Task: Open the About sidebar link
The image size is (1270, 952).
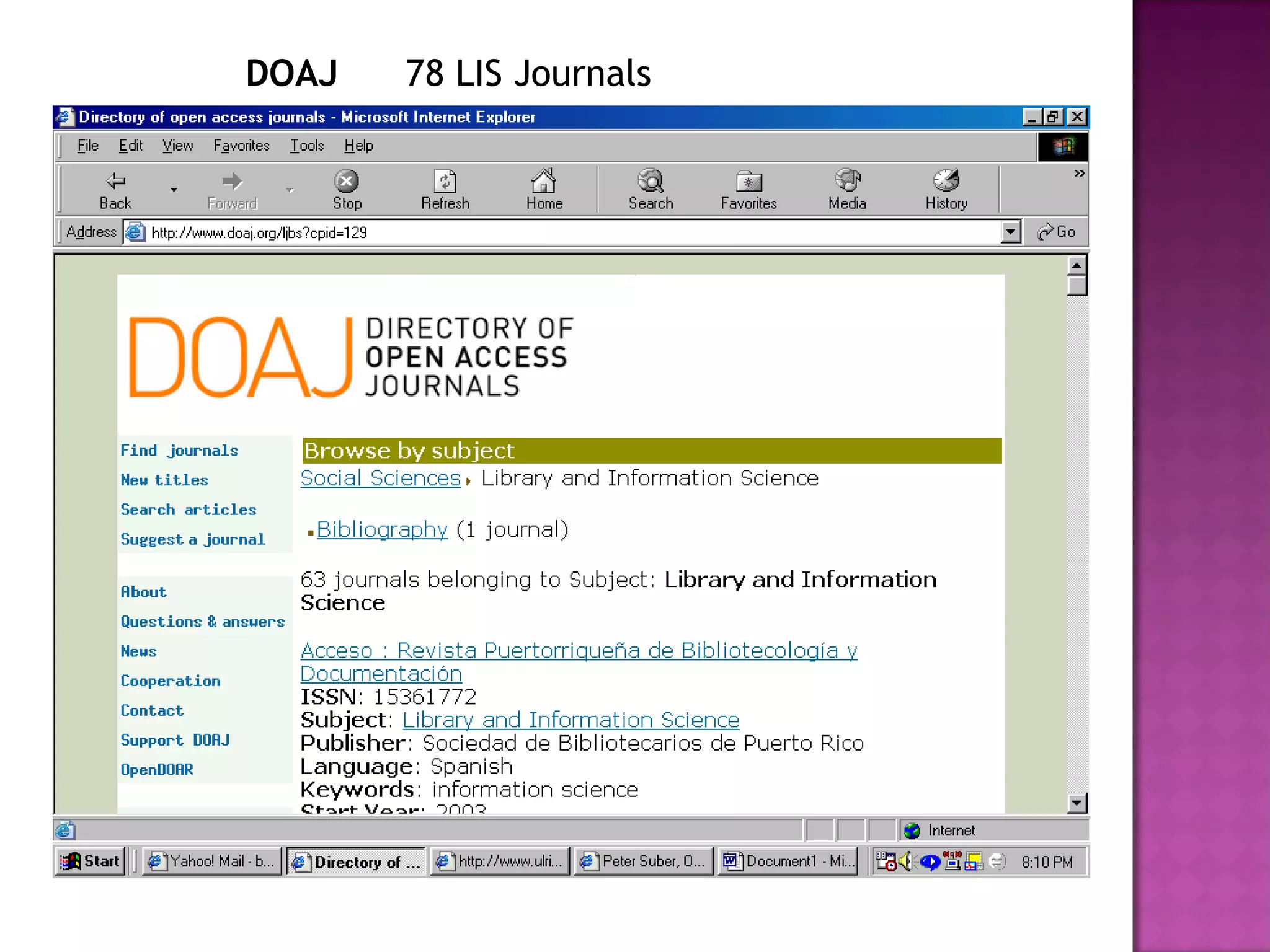Action: (x=143, y=592)
